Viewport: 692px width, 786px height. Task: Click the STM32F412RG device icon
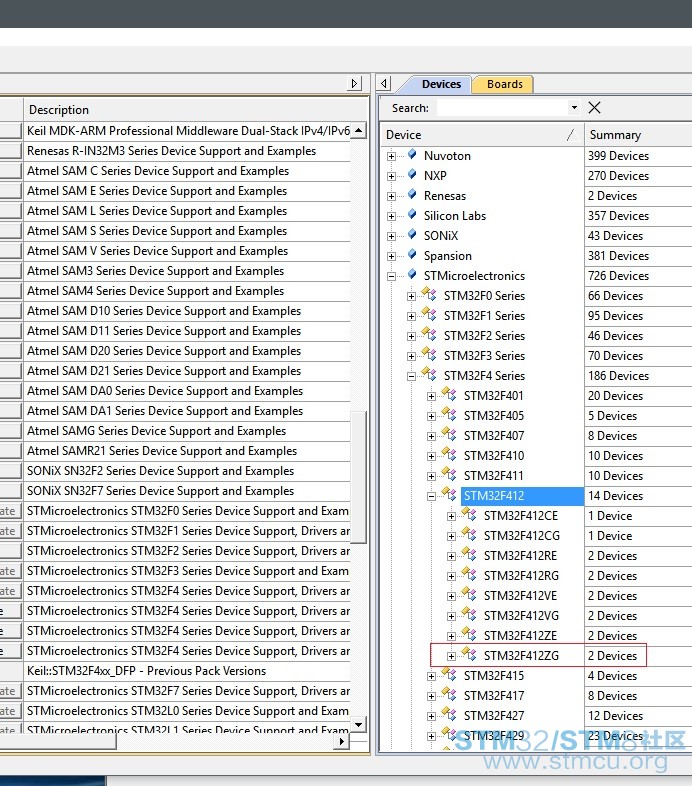[469, 575]
